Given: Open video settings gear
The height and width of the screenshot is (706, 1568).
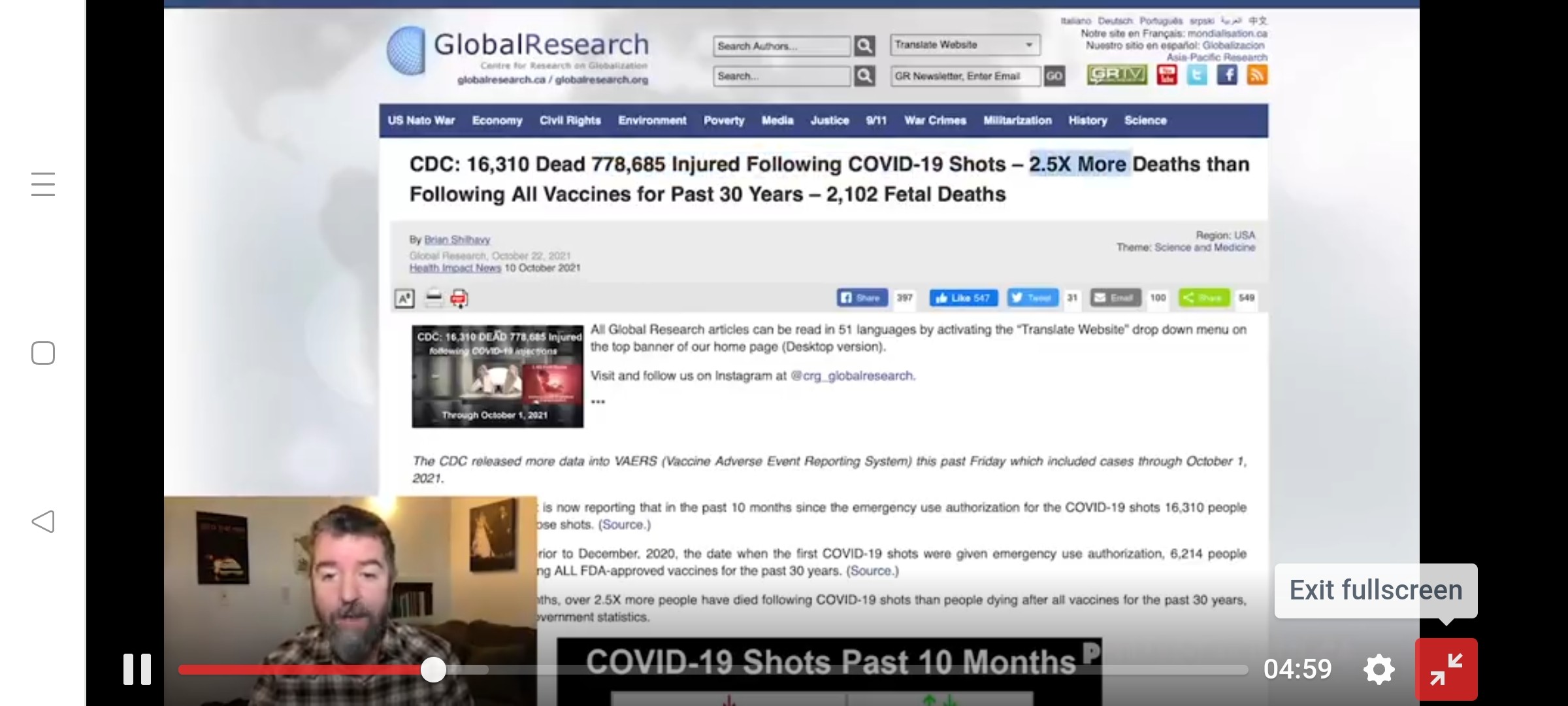Looking at the screenshot, I should pyautogui.click(x=1379, y=669).
